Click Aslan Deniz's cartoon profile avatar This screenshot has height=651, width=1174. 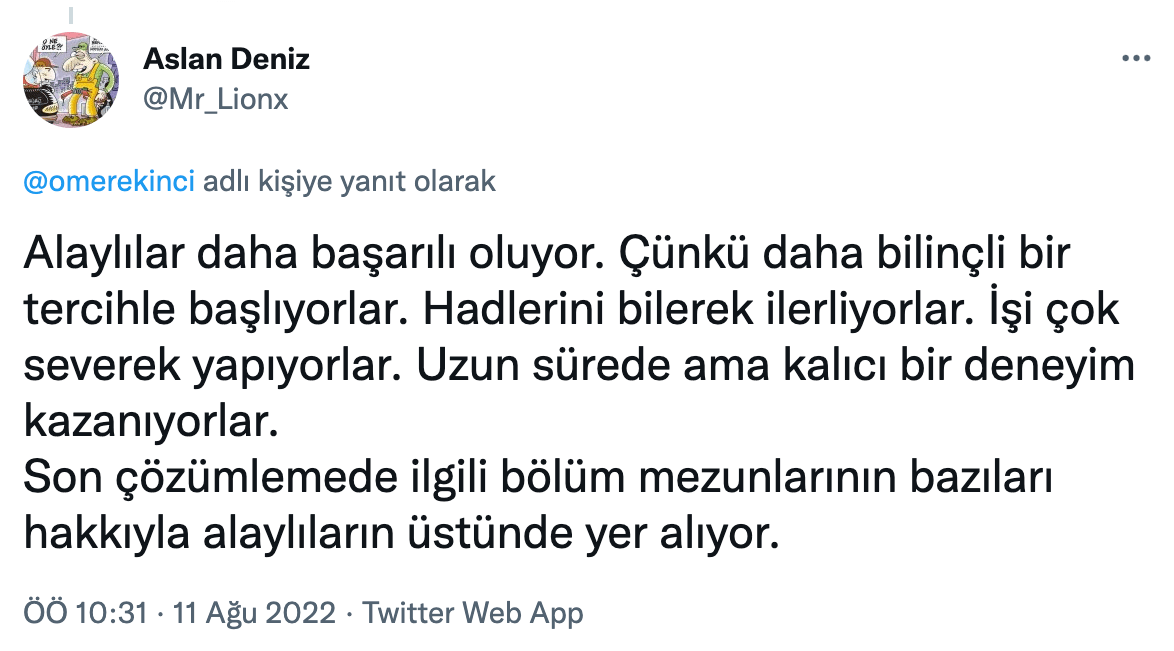point(70,80)
